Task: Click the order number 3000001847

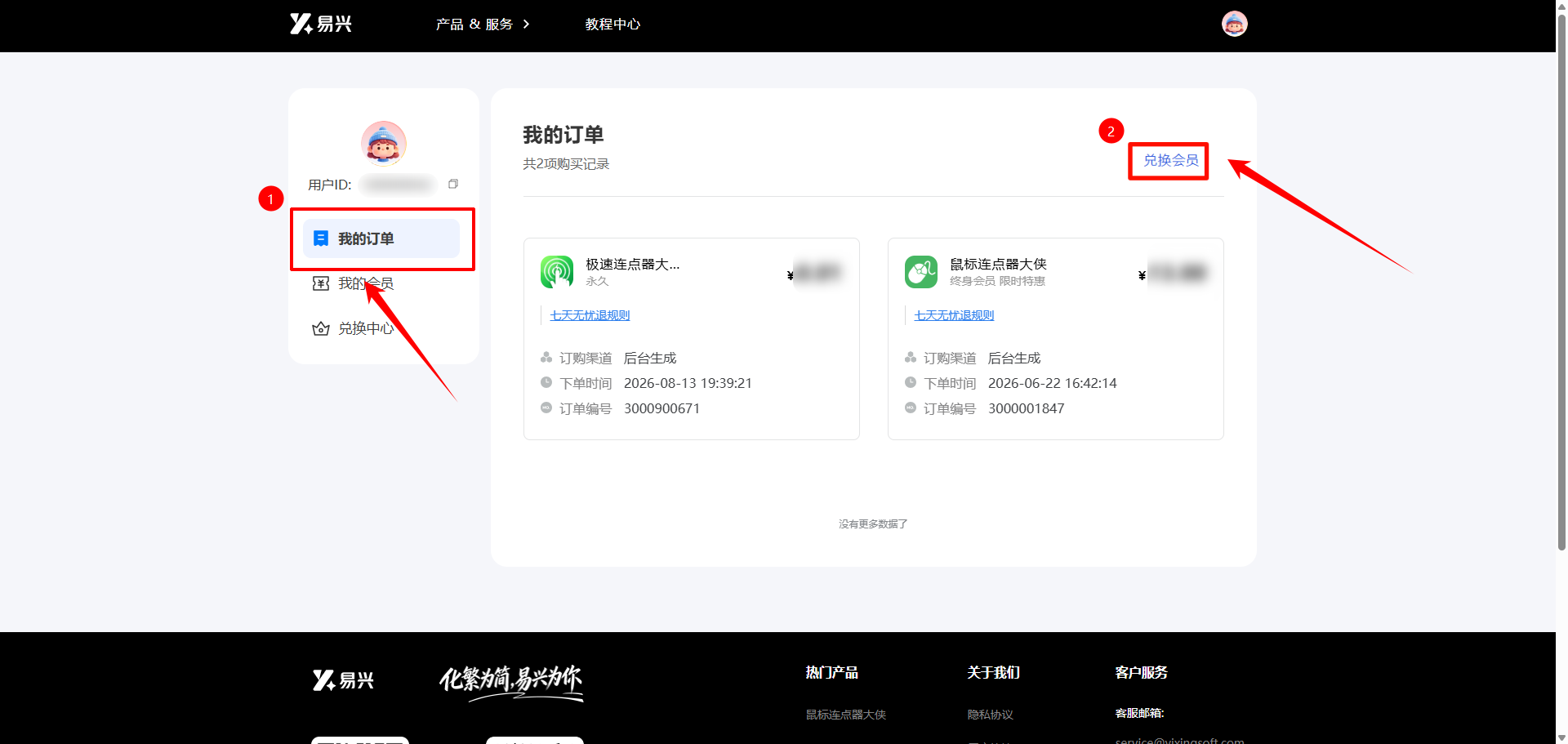Action: click(x=1026, y=408)
